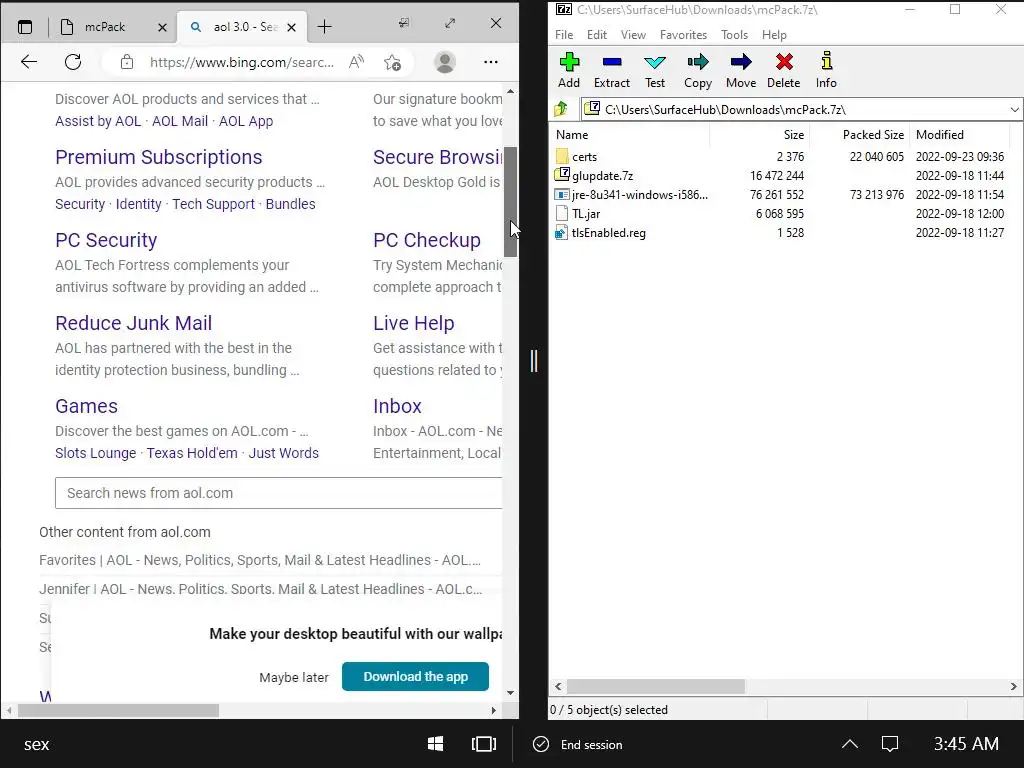The image size is (1024, 768).
Task: Click the glupdate.7z archive icon
Action: click(562, 175)
